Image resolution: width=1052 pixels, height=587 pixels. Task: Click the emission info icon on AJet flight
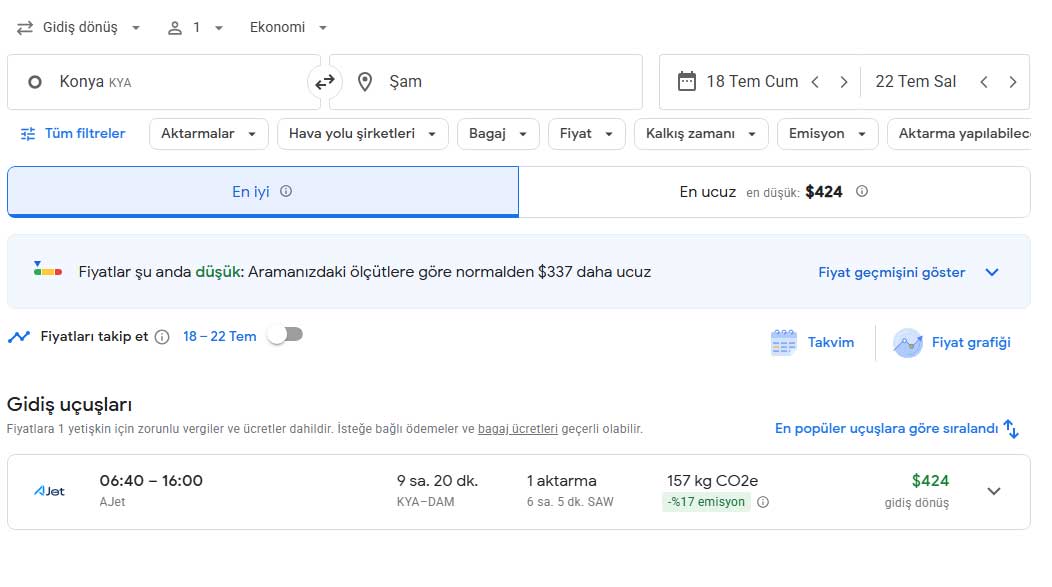(763, 502)
